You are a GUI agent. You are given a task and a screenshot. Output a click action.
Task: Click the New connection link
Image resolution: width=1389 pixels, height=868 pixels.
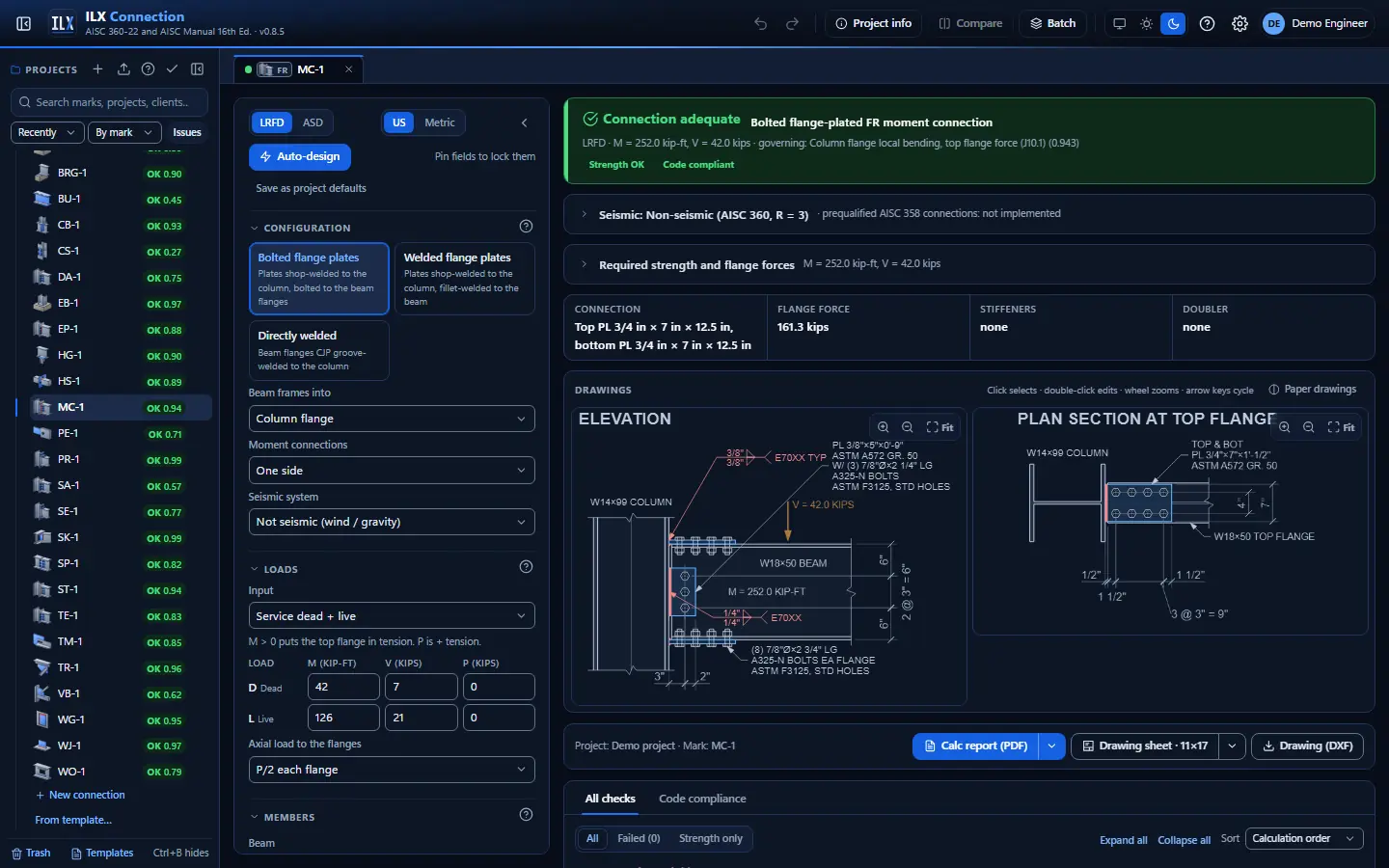click(80, 796)
